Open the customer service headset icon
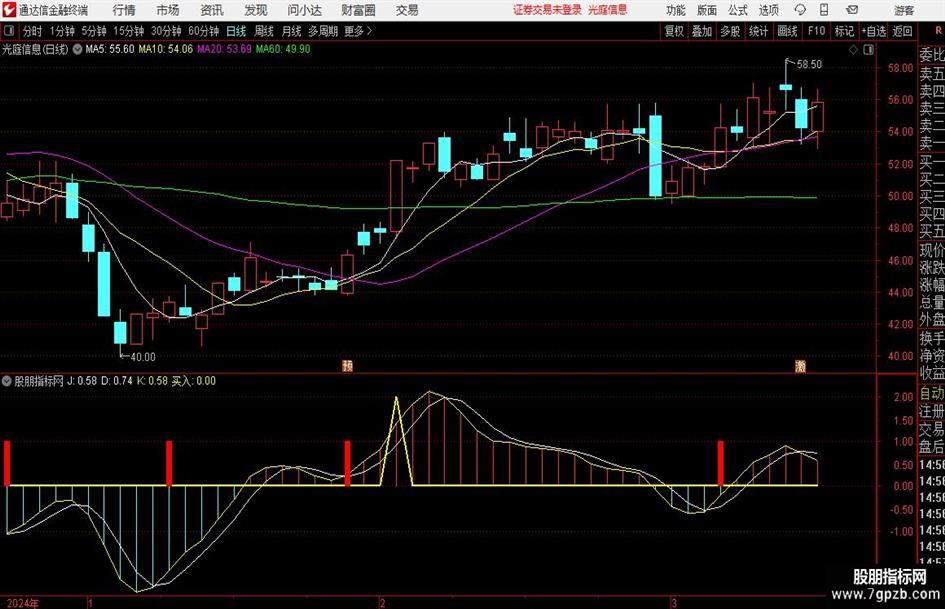Image resolution: width=945 pixels, height=609 pixels. (800, 10)
